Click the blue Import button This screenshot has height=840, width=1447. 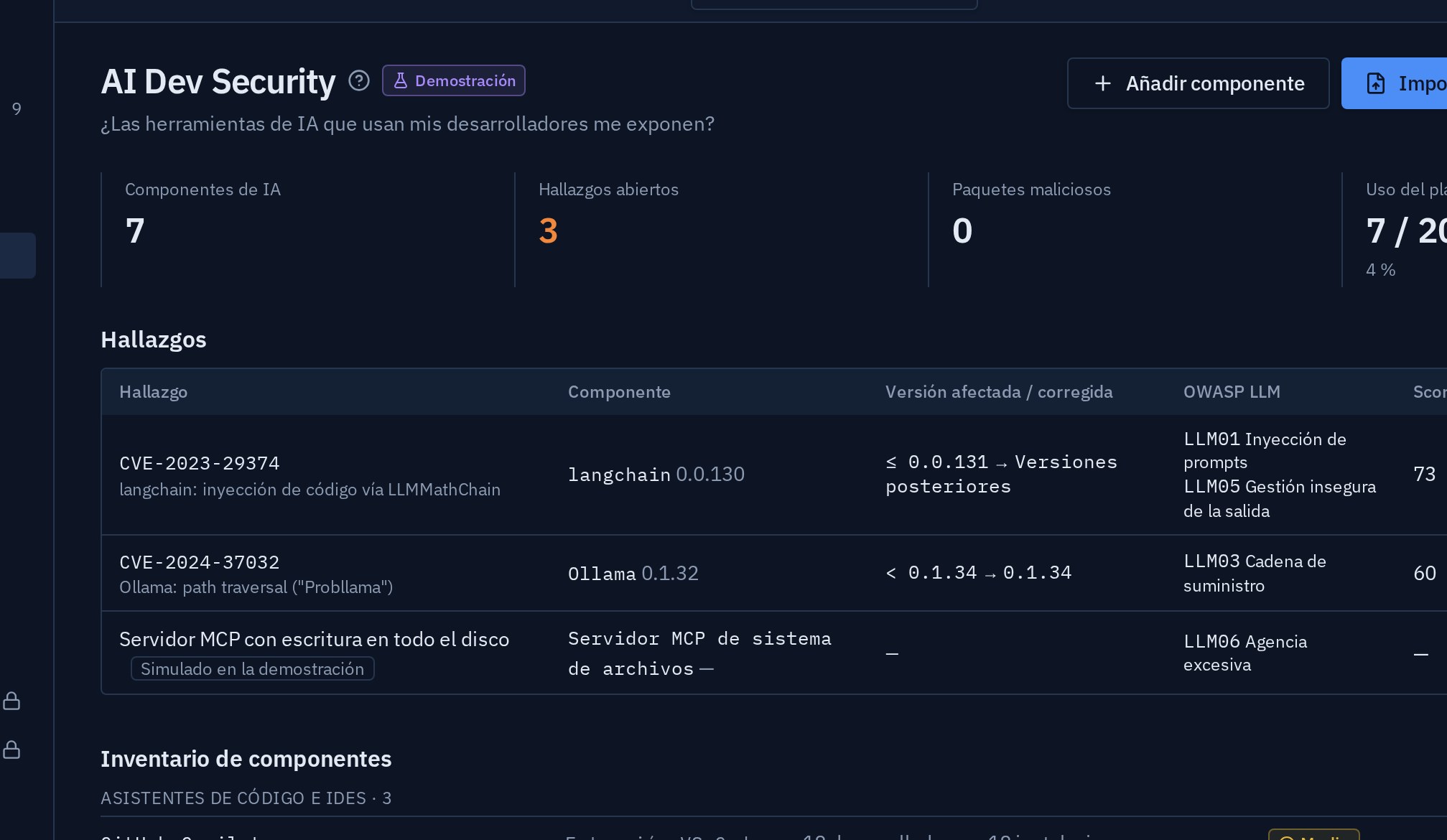coord(1394,83)
